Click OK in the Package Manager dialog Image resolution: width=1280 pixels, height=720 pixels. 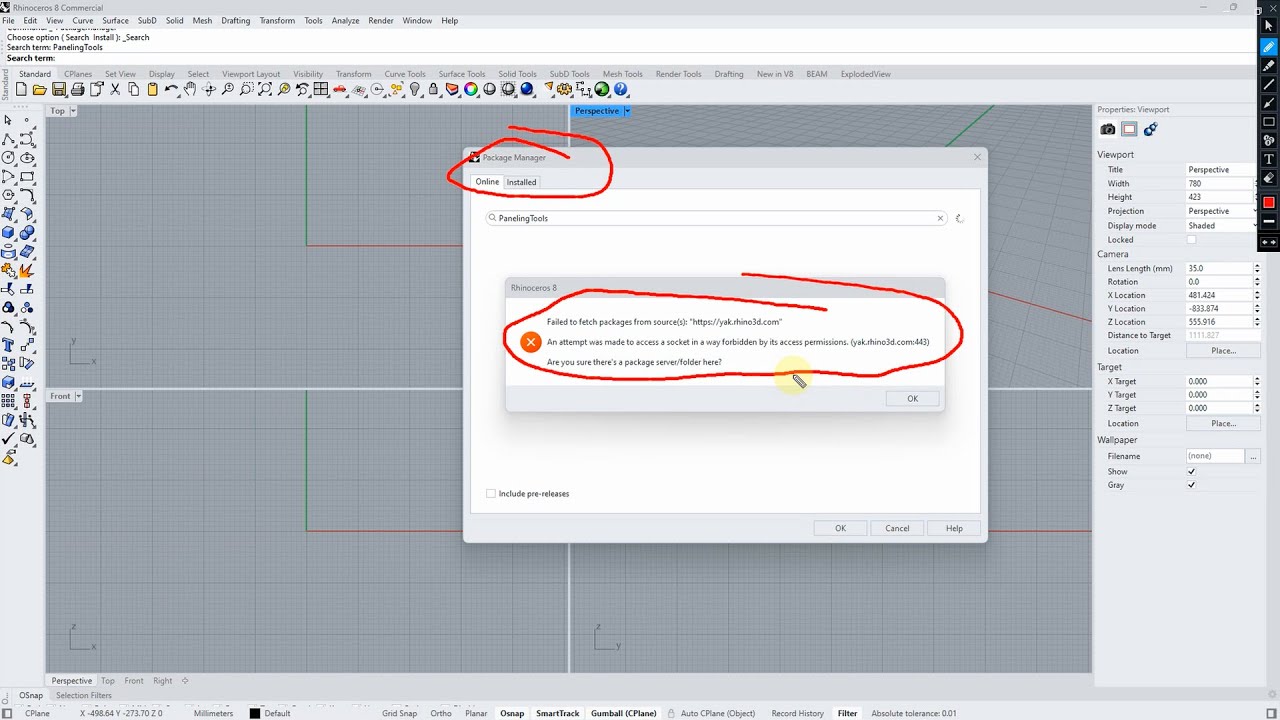click(840, 528)
